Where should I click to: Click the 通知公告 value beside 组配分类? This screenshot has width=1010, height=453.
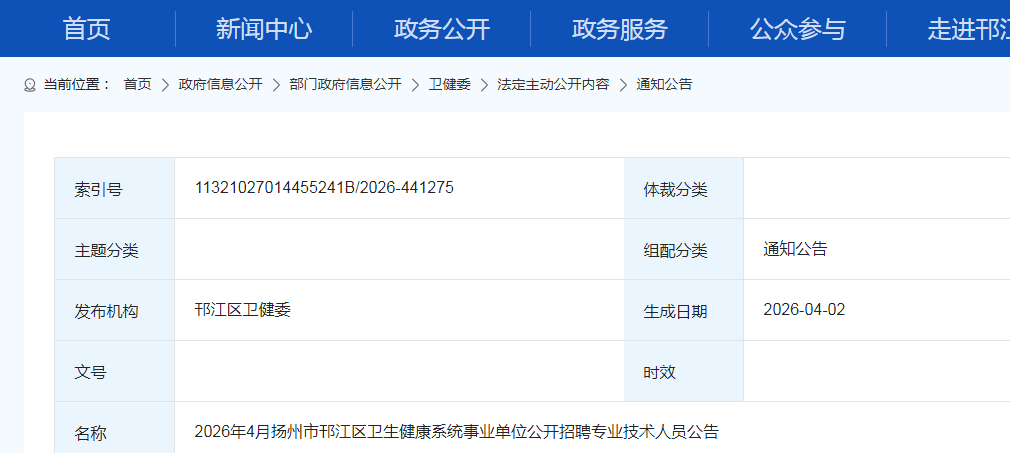point(795,249)
